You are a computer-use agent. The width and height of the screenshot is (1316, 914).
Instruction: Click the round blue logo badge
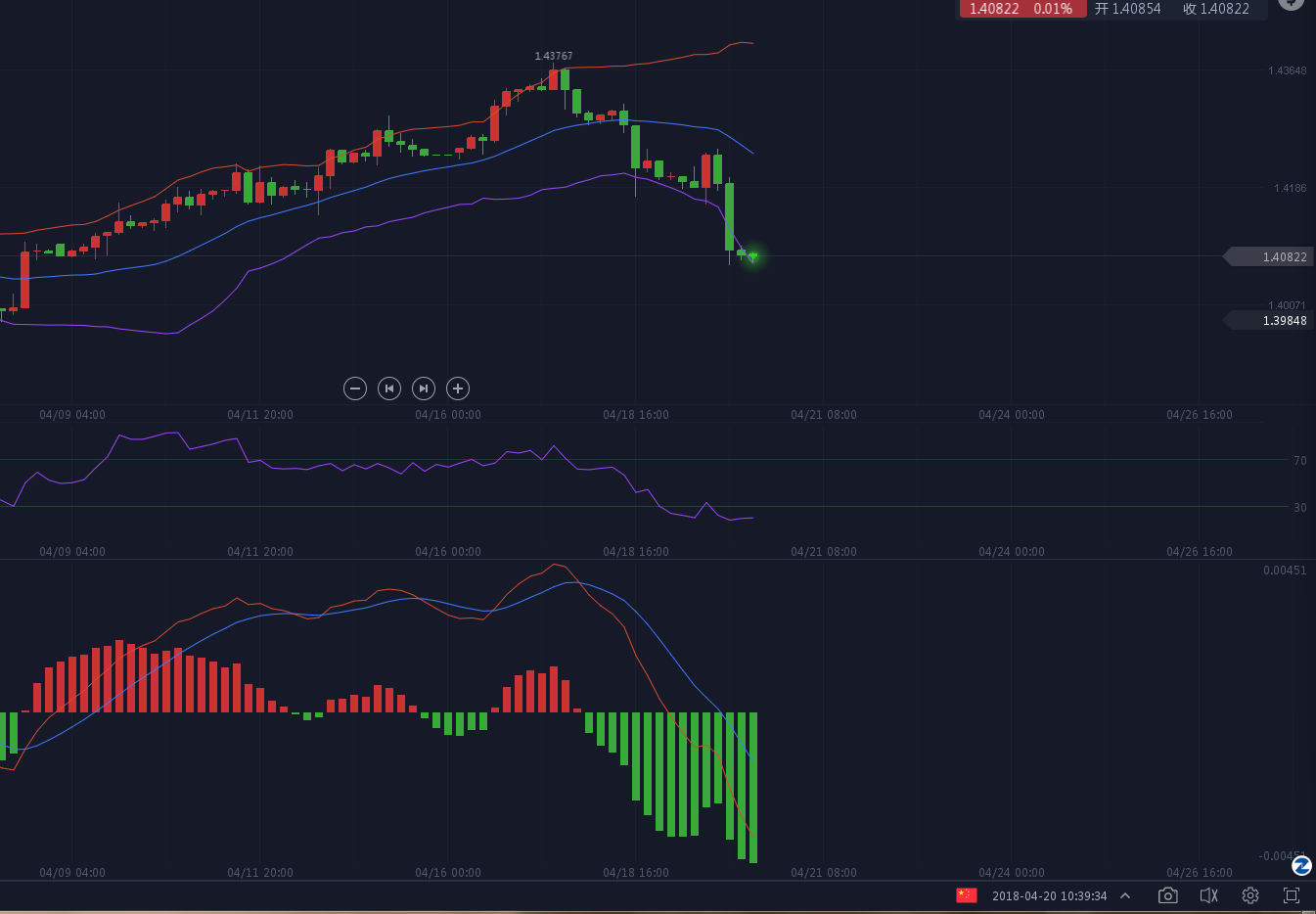(x=1301, y=866)
